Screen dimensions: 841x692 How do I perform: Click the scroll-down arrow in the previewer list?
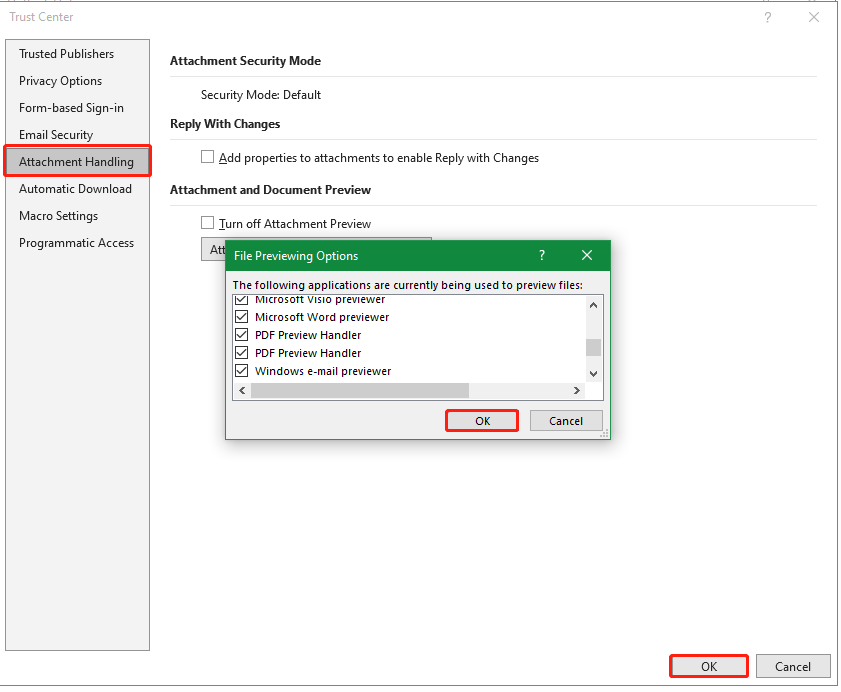click(x=593, y=373)
